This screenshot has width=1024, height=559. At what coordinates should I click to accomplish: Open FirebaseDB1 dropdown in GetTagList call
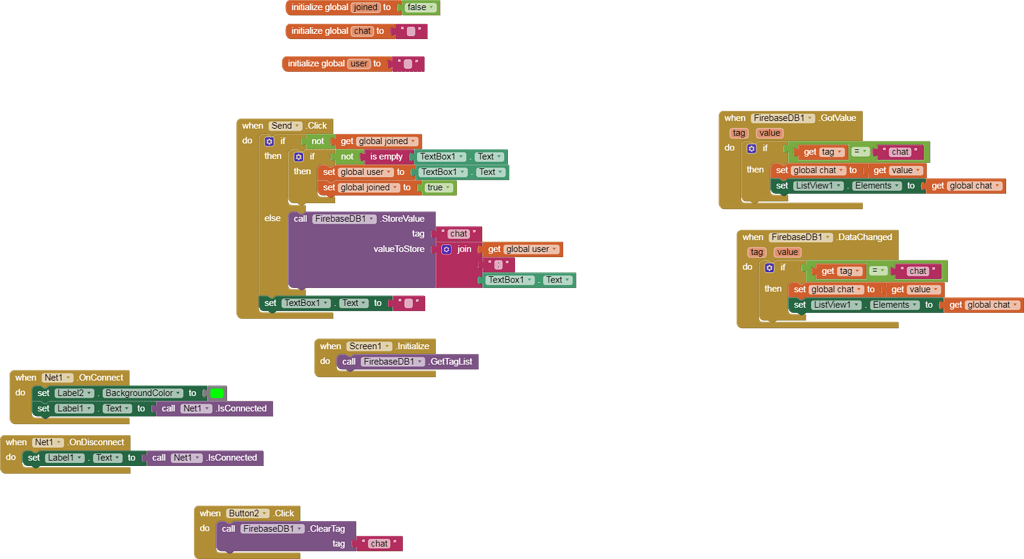[392, 362]
